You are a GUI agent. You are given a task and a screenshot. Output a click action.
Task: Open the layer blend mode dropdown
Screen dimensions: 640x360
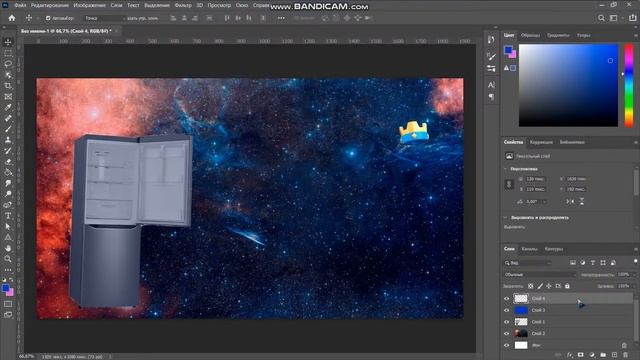[540, 275]
